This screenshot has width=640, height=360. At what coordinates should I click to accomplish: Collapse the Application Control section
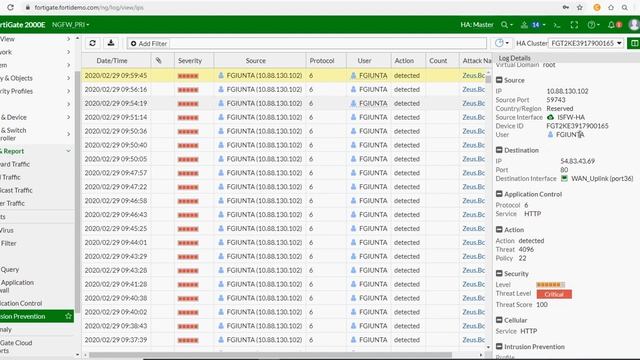499,194
